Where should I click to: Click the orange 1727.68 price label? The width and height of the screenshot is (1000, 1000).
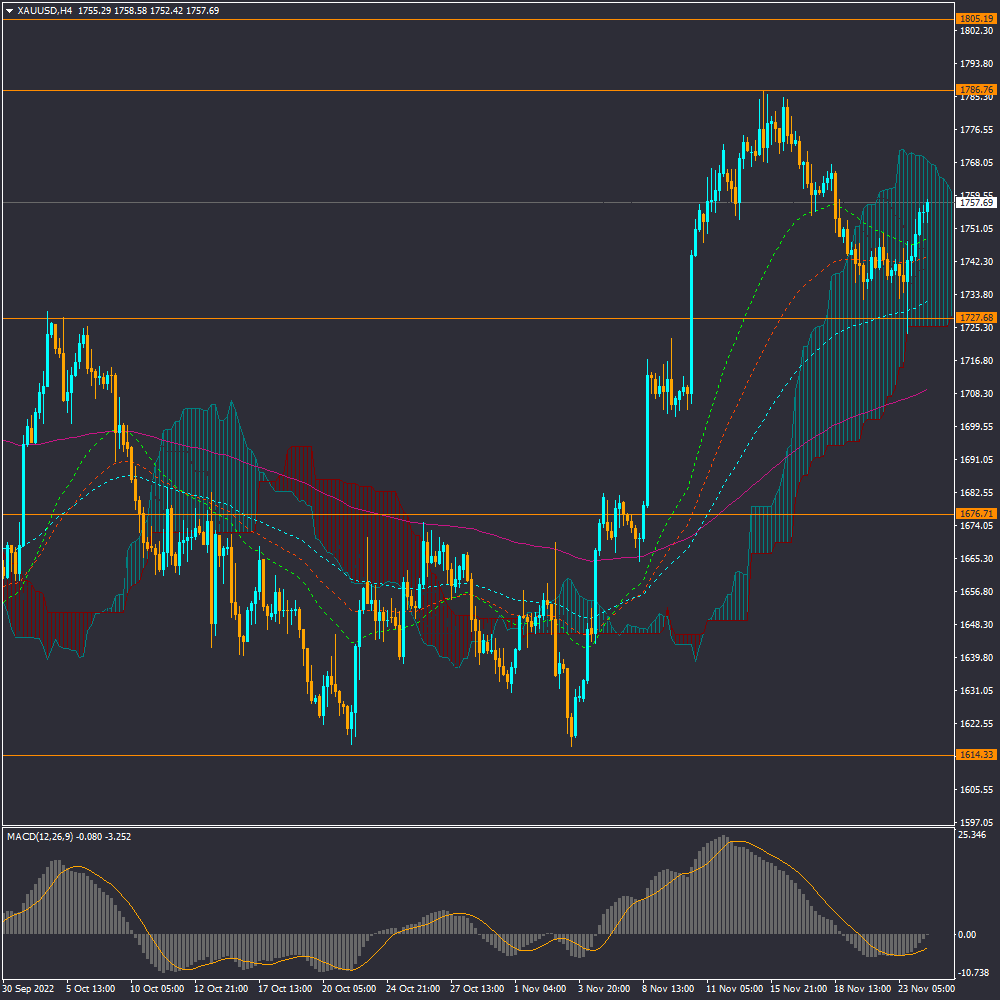click(x=975, y=317)
